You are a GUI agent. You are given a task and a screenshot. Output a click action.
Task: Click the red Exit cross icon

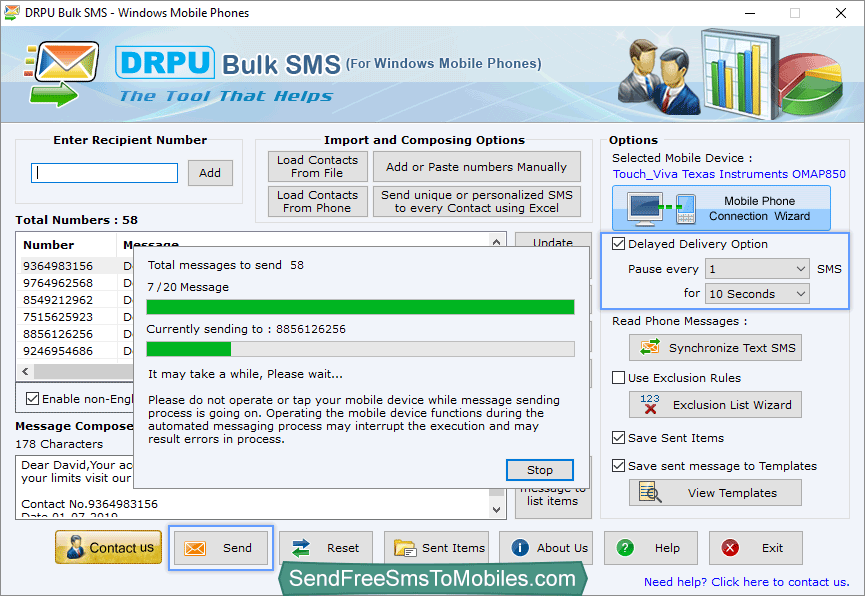[730, 548]
